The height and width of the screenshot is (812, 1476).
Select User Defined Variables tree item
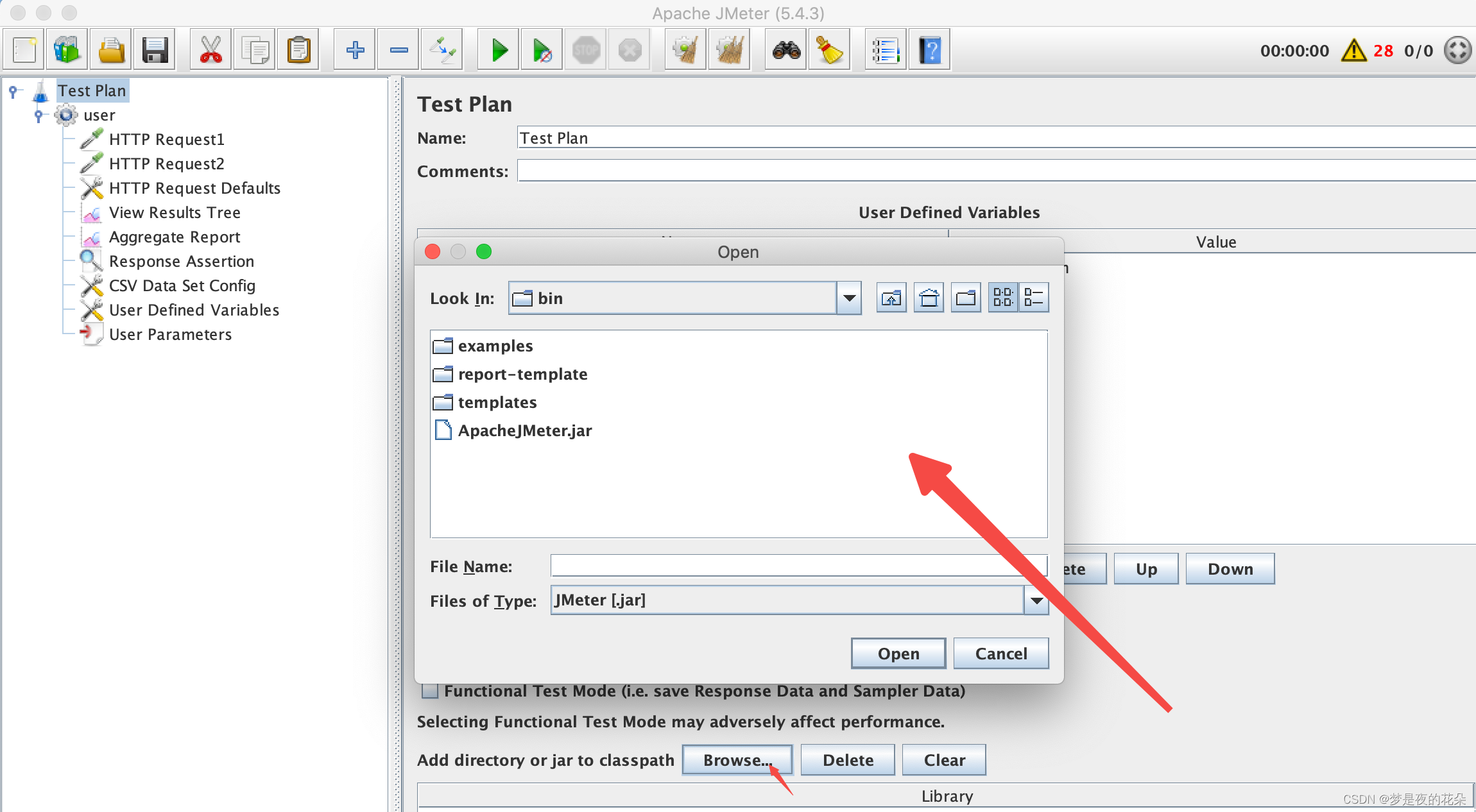[x=194, y=310]
